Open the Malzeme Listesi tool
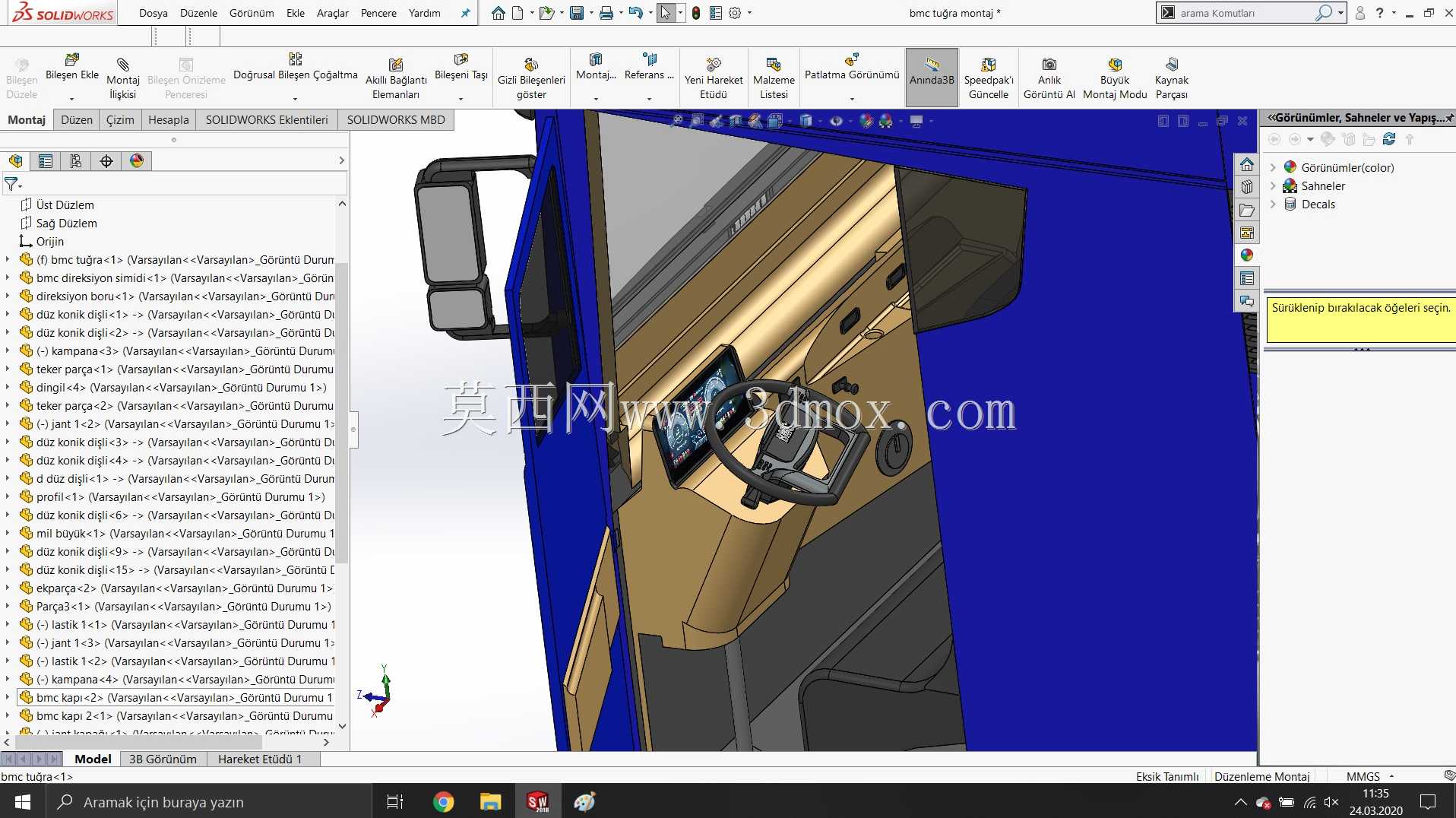Image resolution: width=1456 pixels, height=818 pixels. coord(774,78)
